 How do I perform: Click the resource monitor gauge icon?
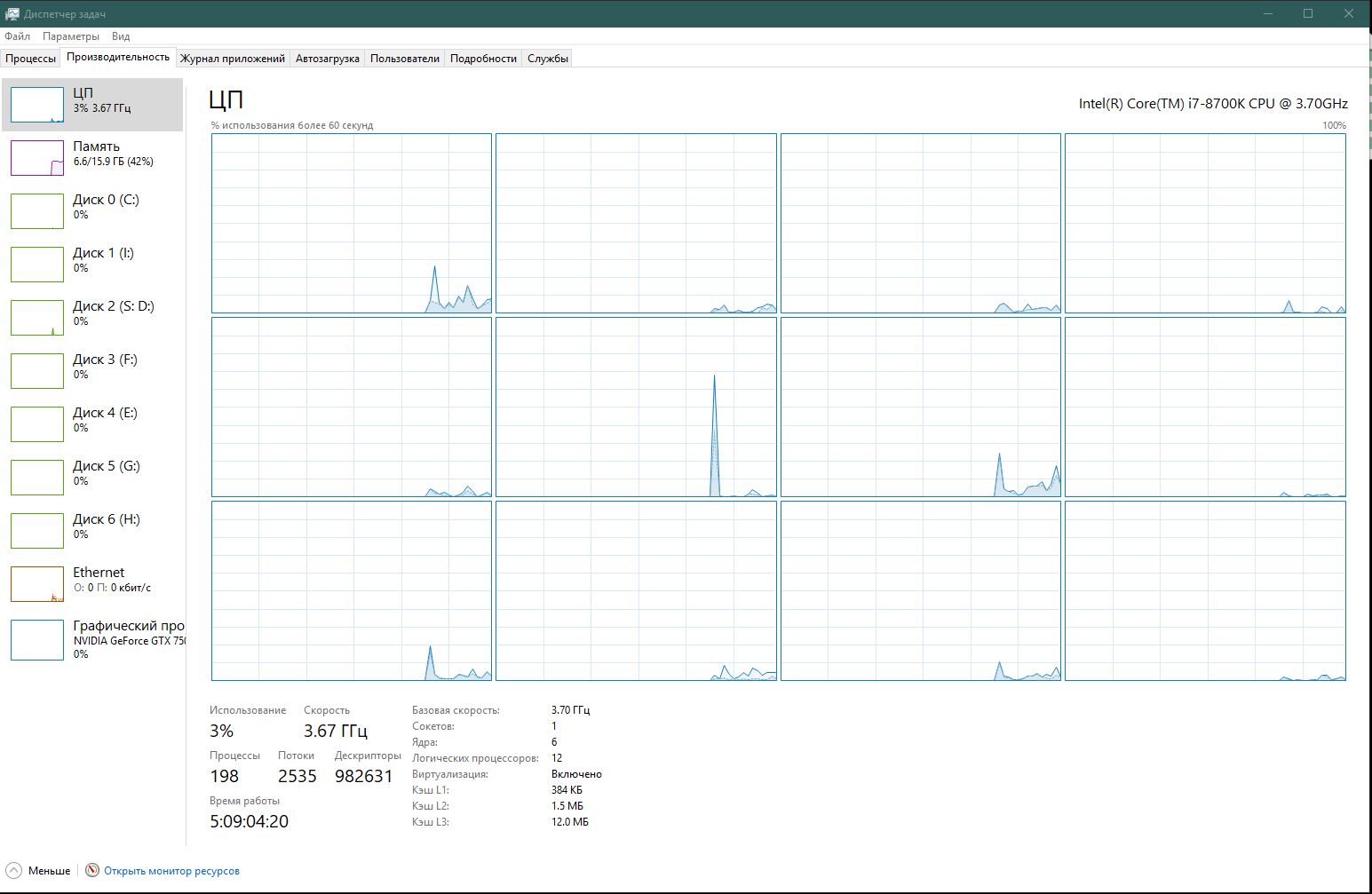click(x=92, y=871)
